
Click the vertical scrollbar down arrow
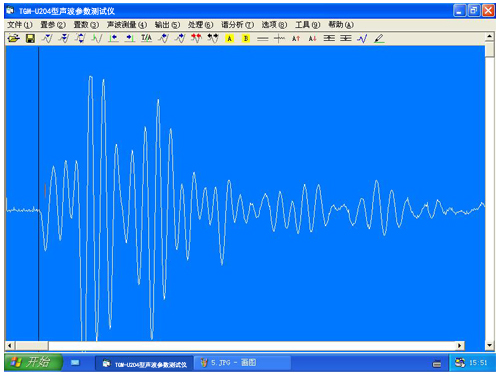[489, 345]
